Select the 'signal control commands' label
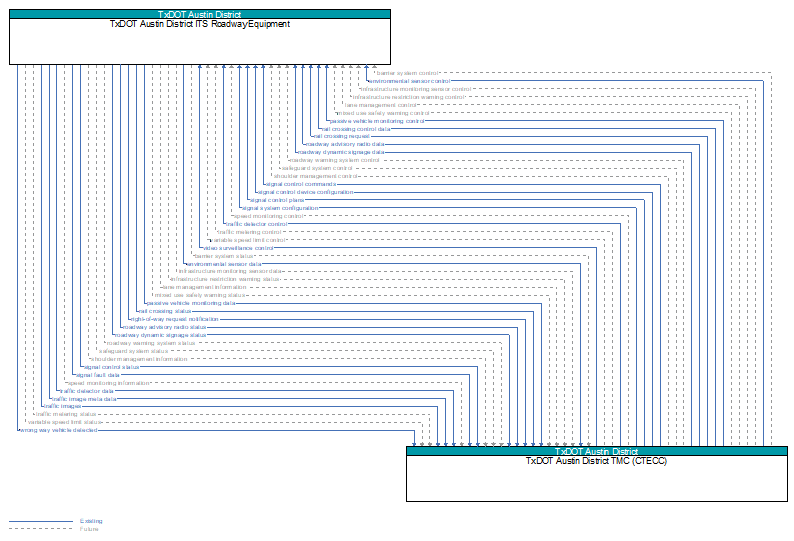This screenshot has height=541, width=794. [301, 184]
